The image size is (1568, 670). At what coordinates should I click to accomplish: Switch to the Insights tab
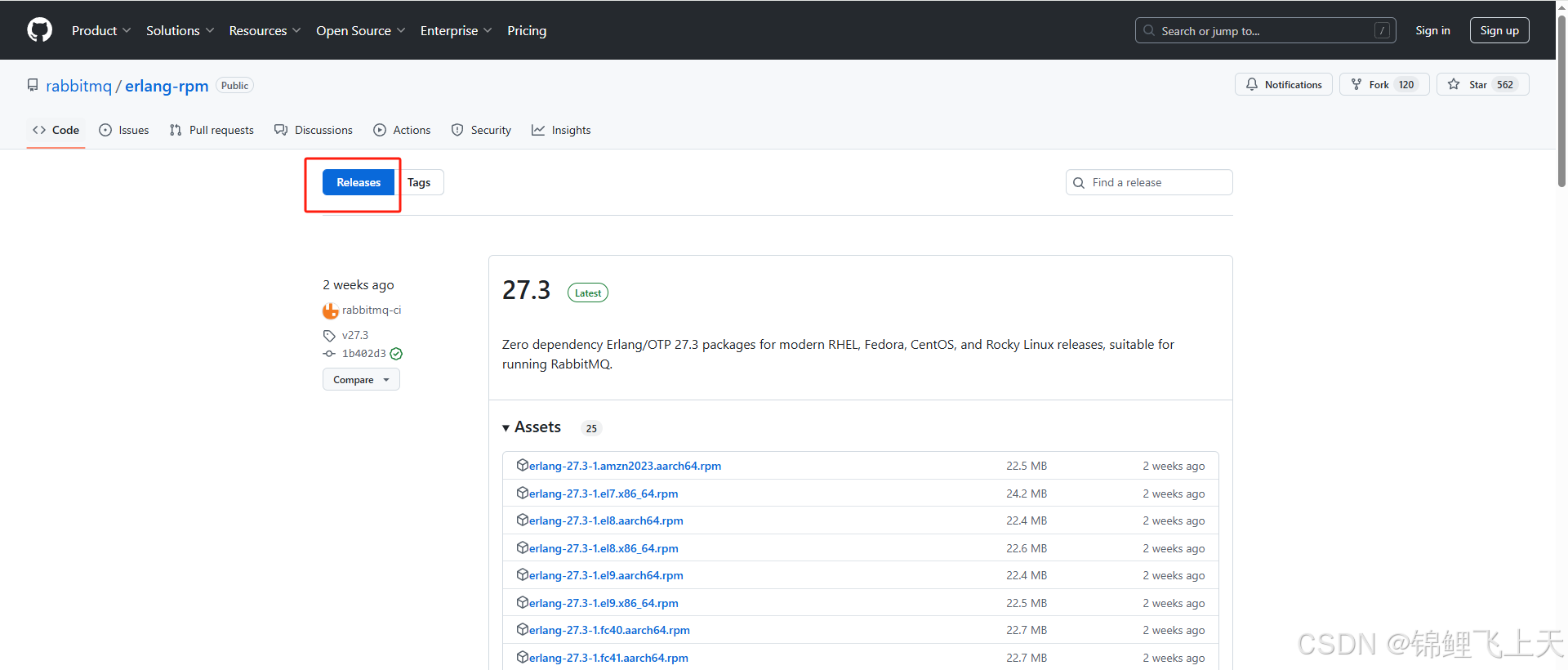pos(561,130)
